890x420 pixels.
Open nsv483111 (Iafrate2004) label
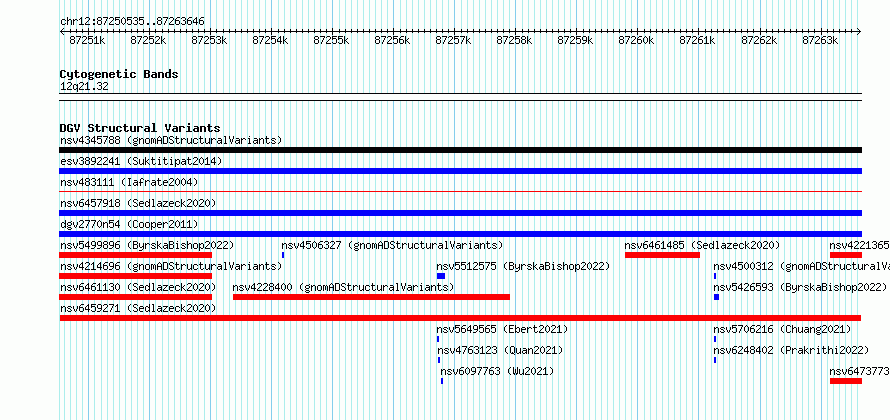point(129,182)
